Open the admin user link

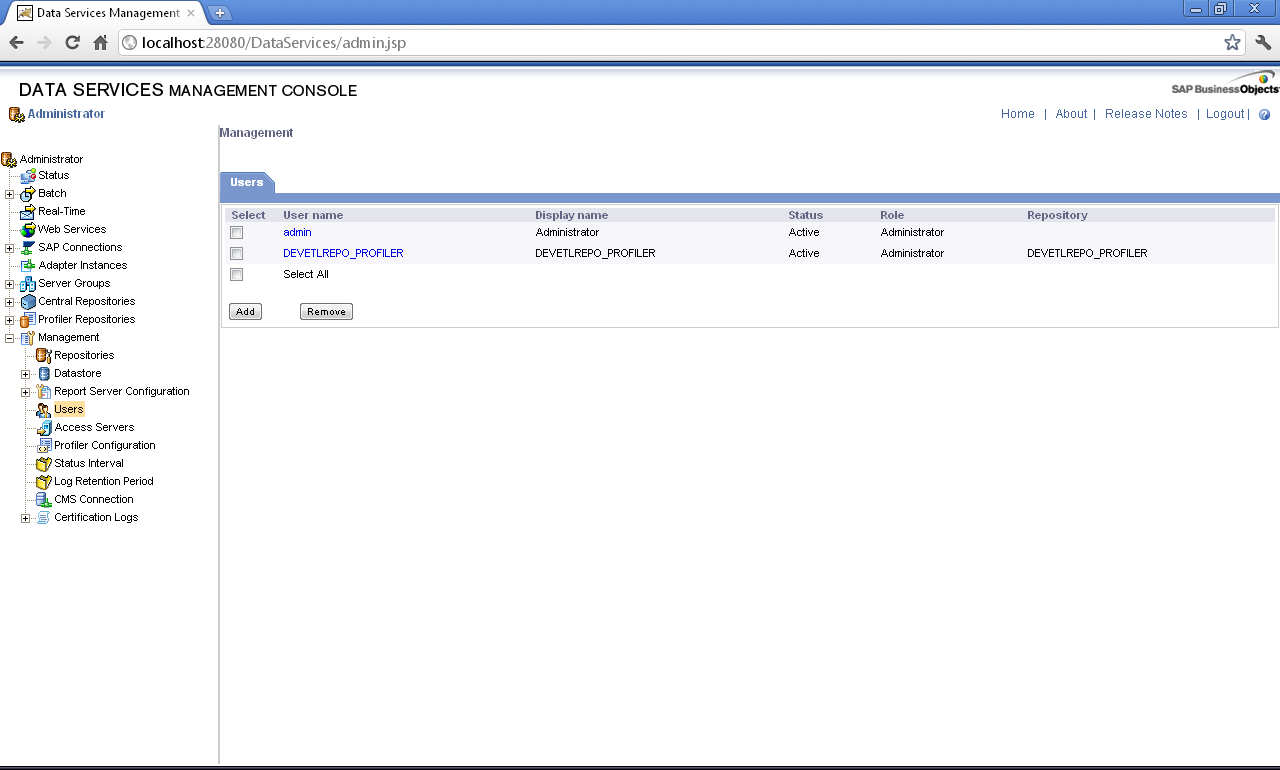point(297,232)
